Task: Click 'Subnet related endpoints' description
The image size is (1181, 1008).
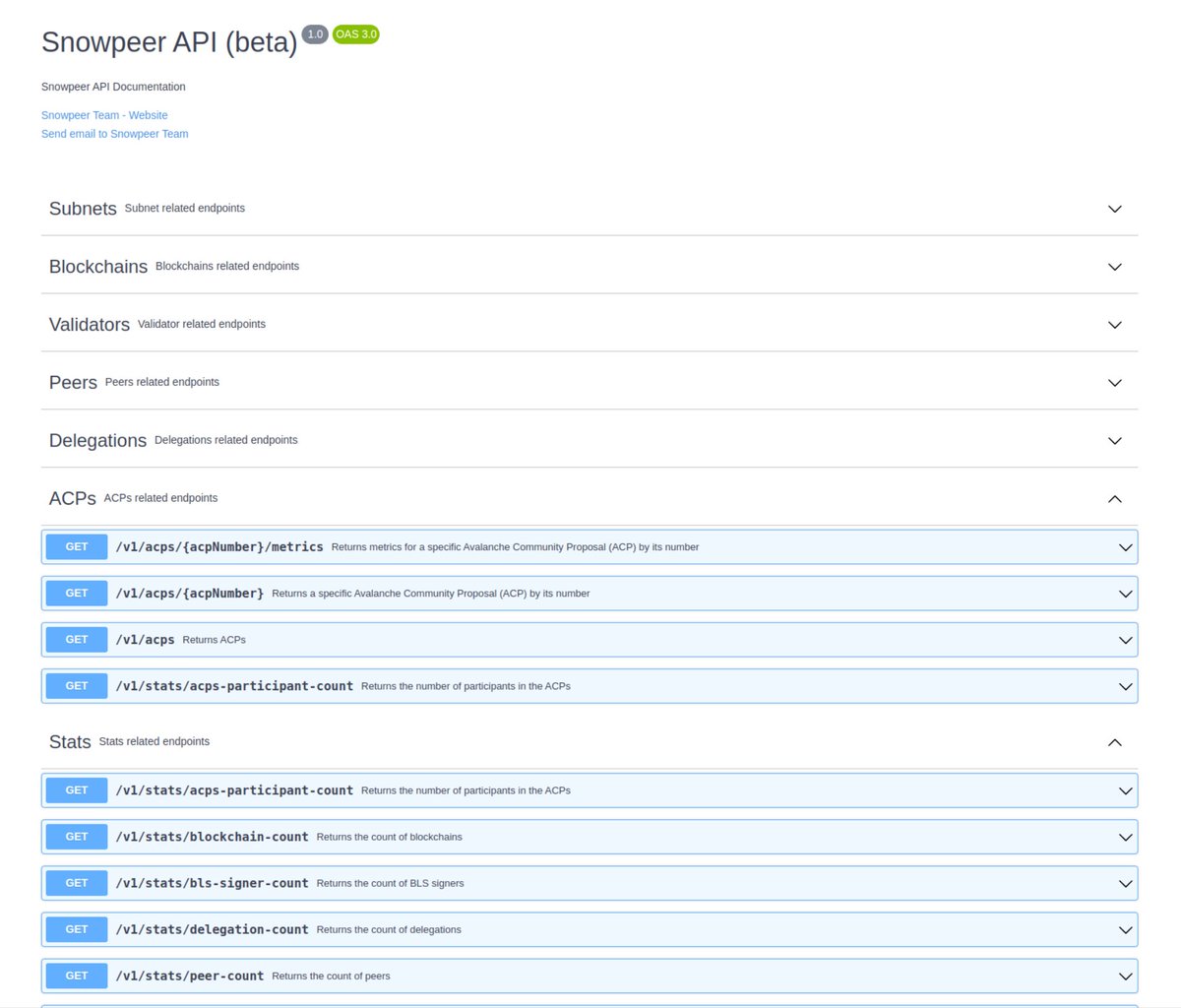Action: (185, 208)
